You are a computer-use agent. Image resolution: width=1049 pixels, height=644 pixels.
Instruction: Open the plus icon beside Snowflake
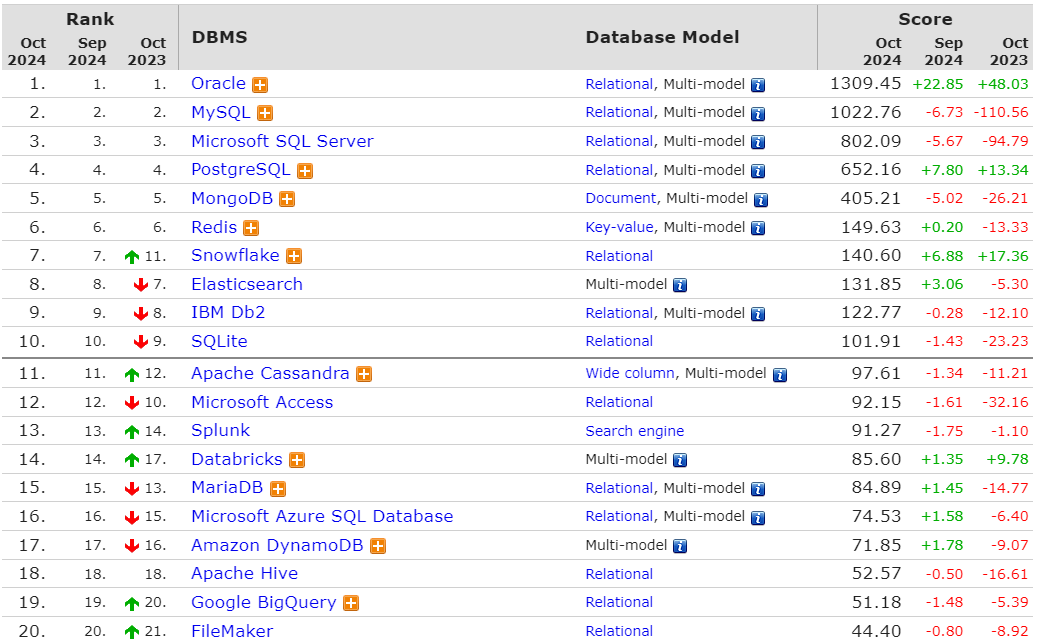click(294, 256)
